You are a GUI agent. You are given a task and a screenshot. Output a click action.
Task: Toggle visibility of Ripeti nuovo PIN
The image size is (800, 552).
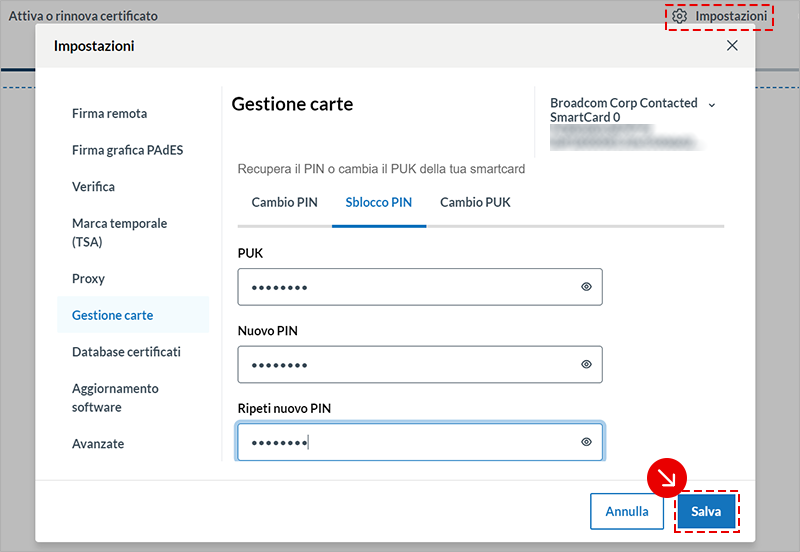(587, 441)
